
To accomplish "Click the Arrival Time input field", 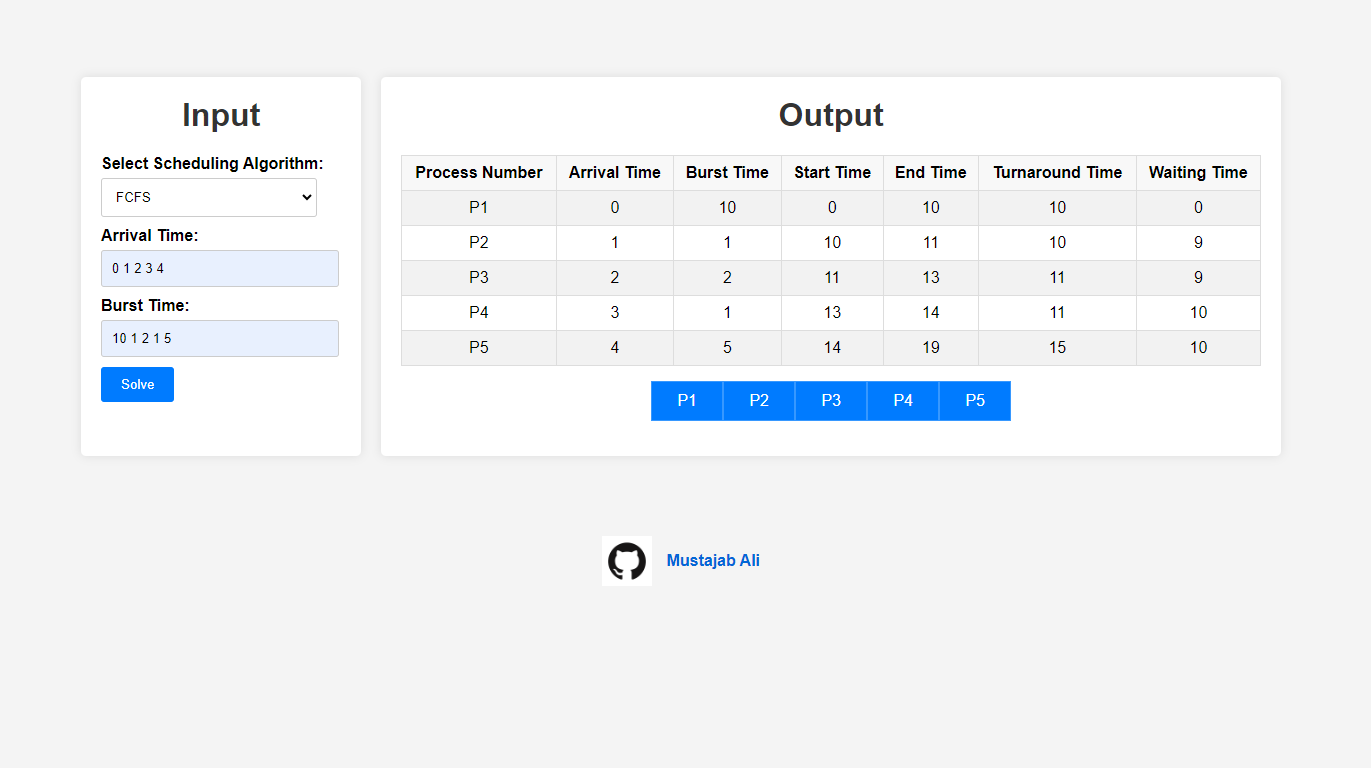I will point(220,268).
